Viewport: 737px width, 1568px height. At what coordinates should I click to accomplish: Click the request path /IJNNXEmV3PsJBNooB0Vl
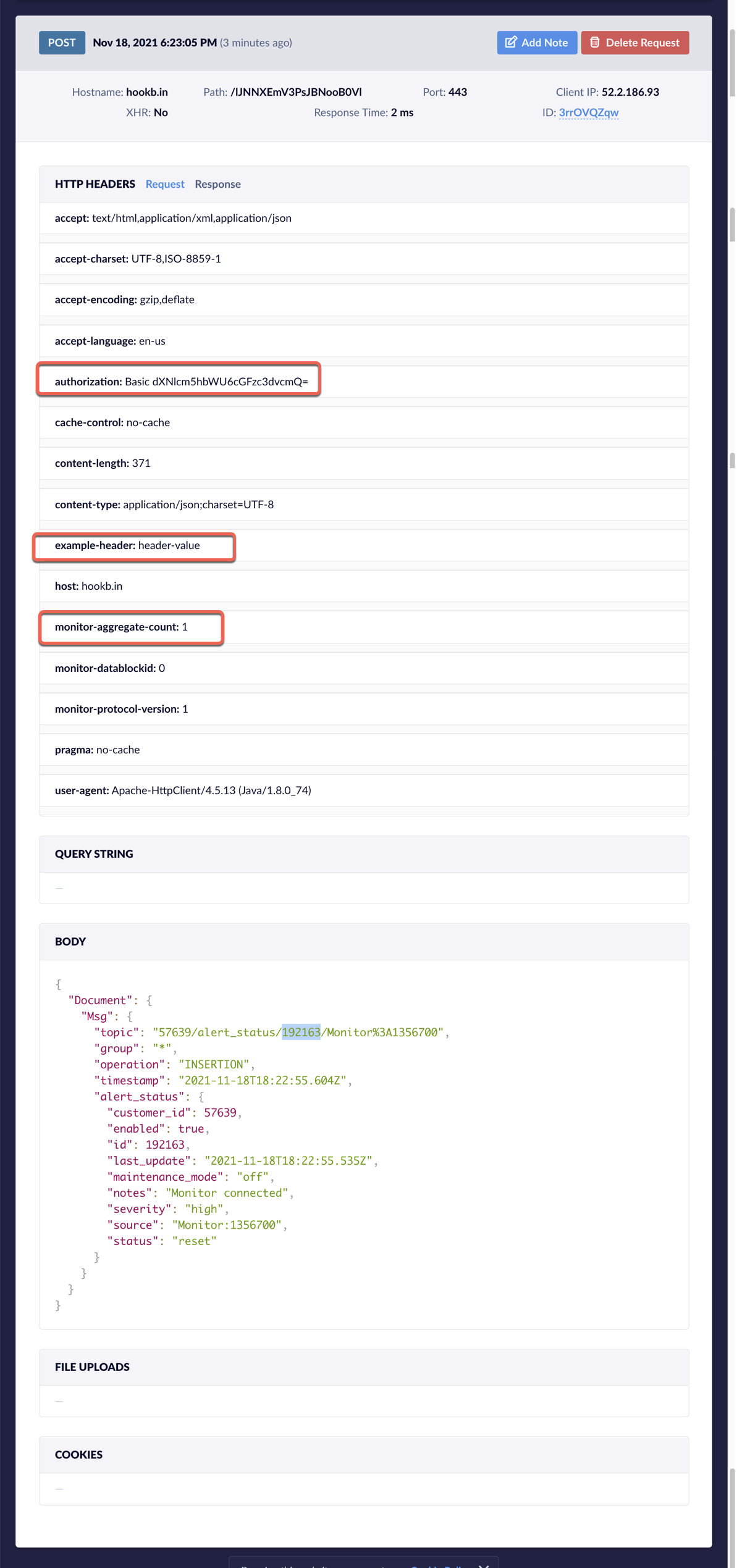296,92
